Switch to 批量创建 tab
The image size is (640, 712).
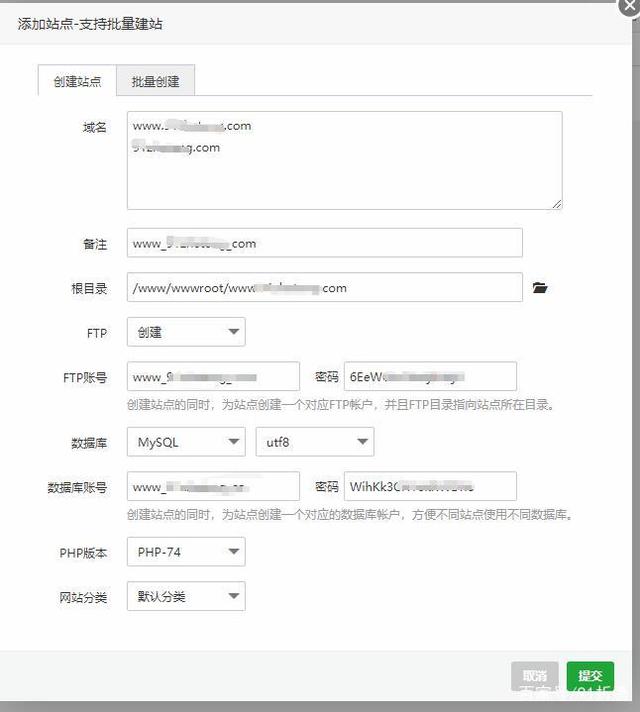click(x=155, y=81)
